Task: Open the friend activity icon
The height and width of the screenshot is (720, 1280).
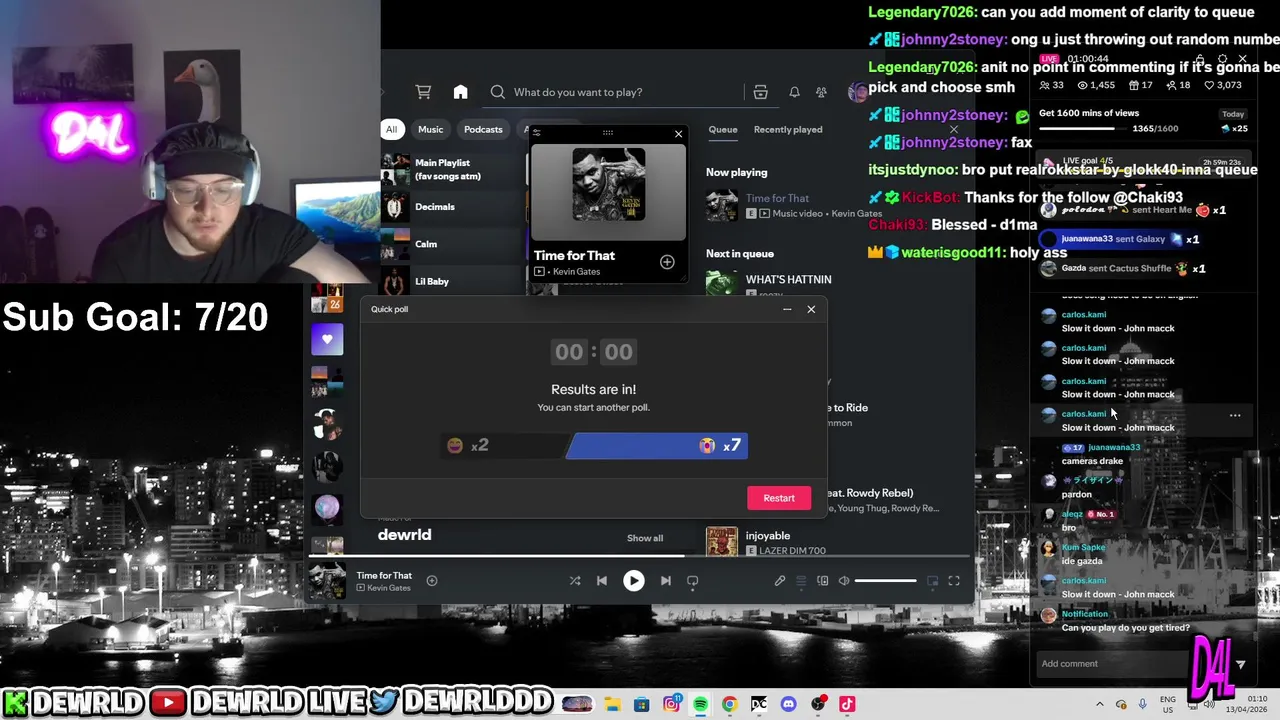Action: (821, 92)
